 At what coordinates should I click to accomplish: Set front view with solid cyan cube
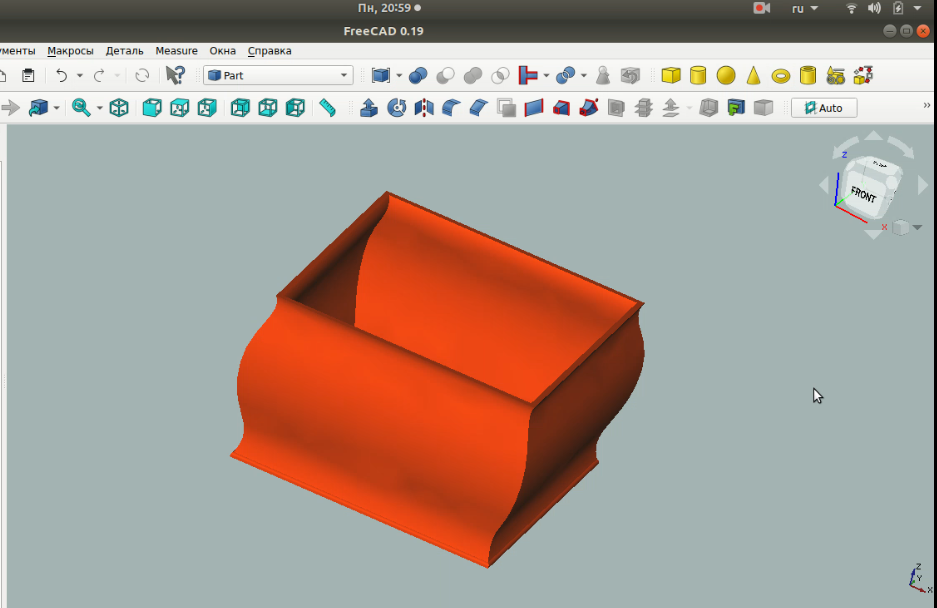[x=152, y=108]
